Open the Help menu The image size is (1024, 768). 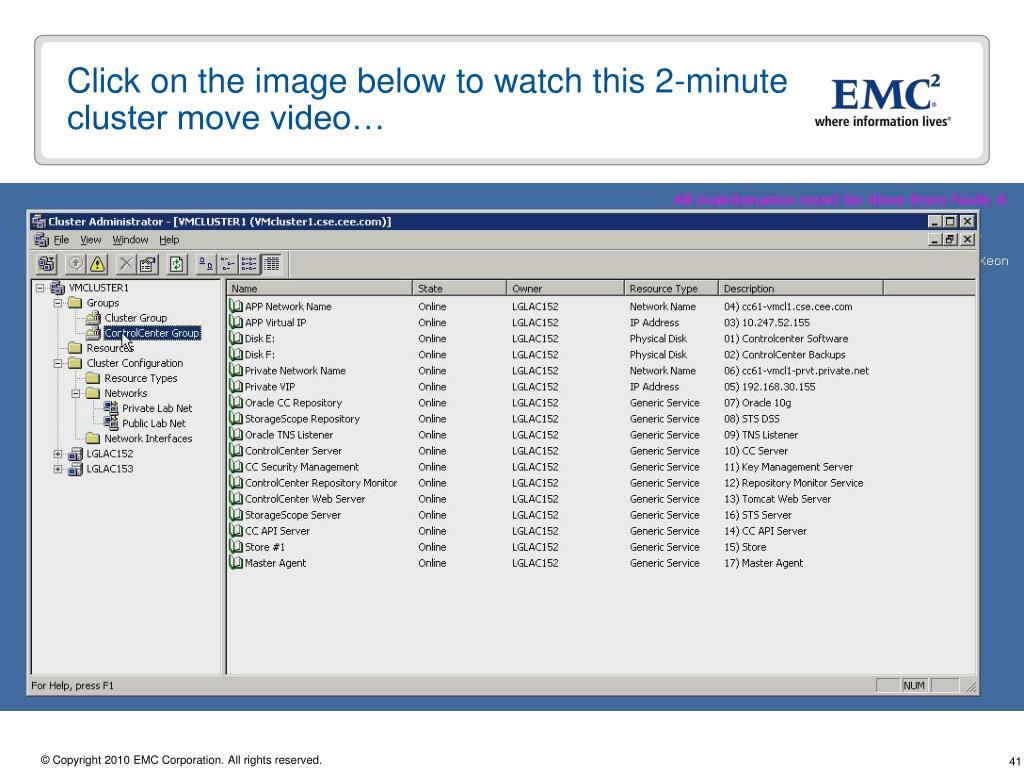pos(169,240)
